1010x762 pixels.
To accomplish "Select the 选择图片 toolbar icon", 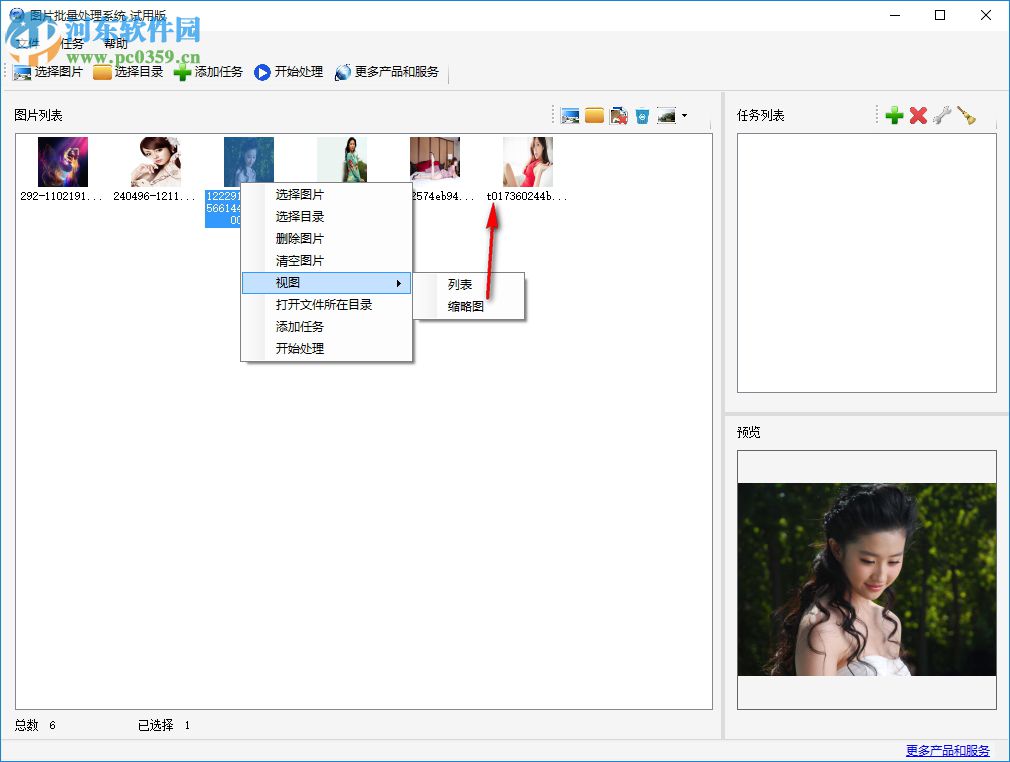I will point(22,71).
